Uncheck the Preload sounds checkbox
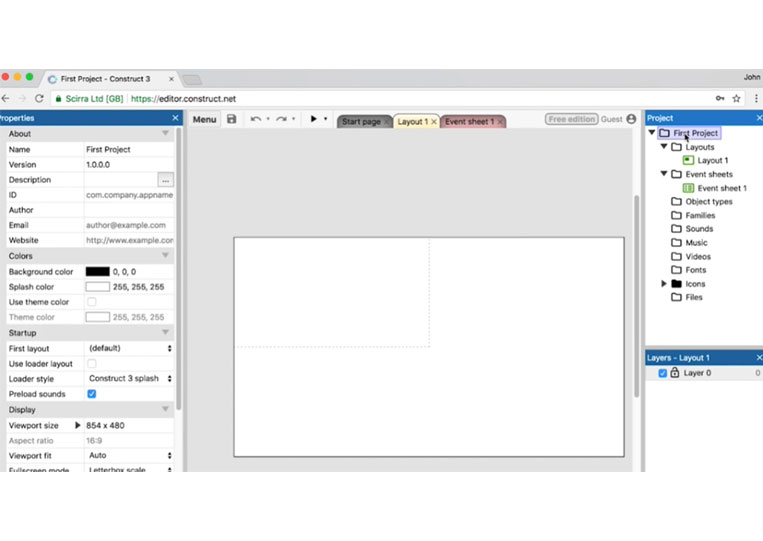Image resolution: width=763 pixels, height=541 pixels. (x=91, y=394)
